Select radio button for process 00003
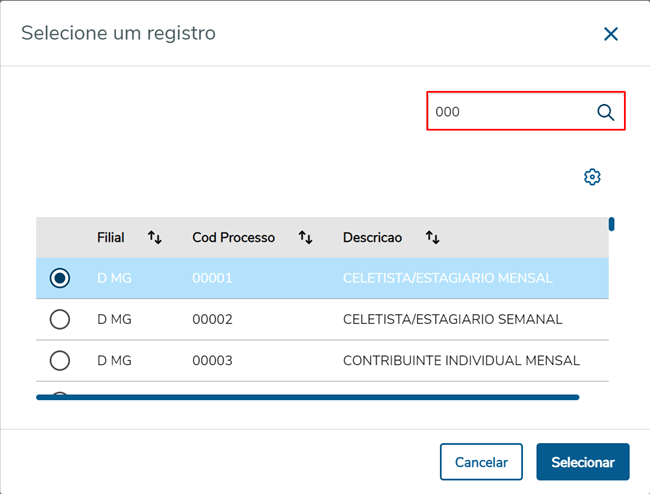The height and width of the screenshot is (494, 650). [x=60, y=360]
